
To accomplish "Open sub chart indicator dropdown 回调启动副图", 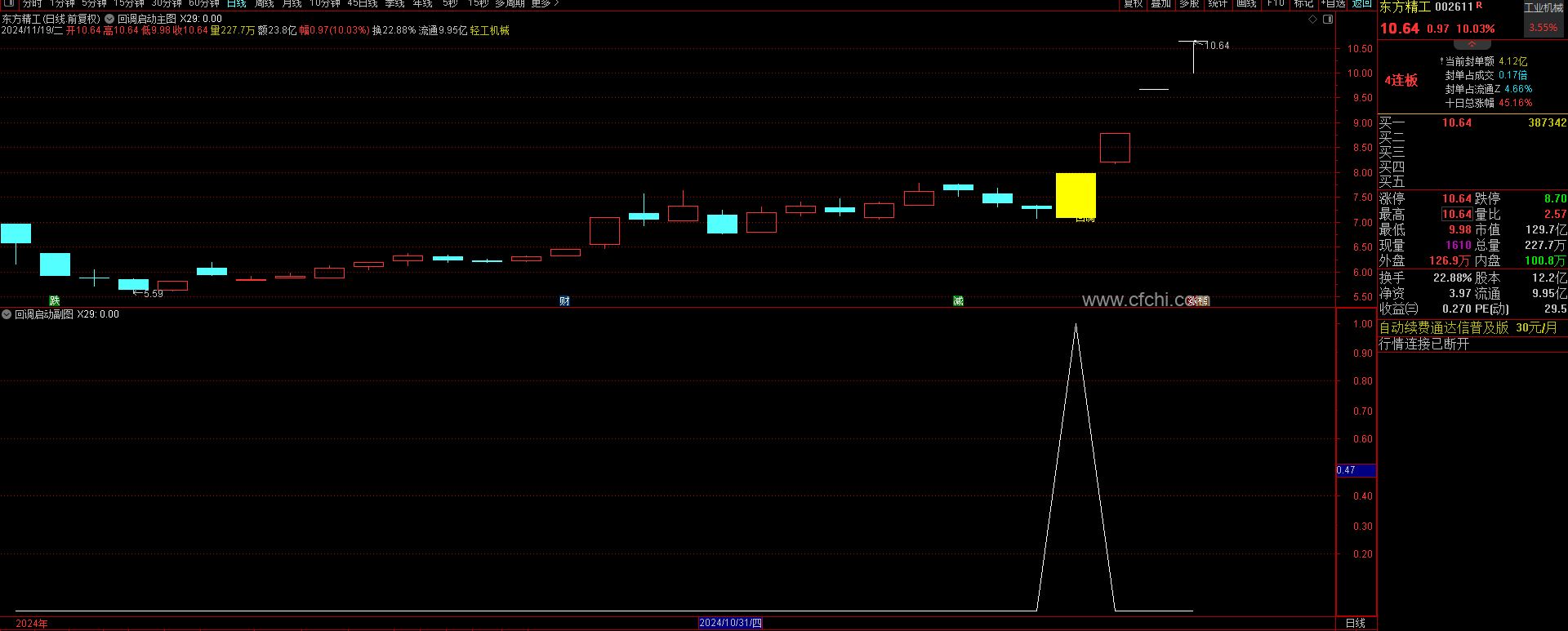I will pyautogui.click(x=7, y=314).
